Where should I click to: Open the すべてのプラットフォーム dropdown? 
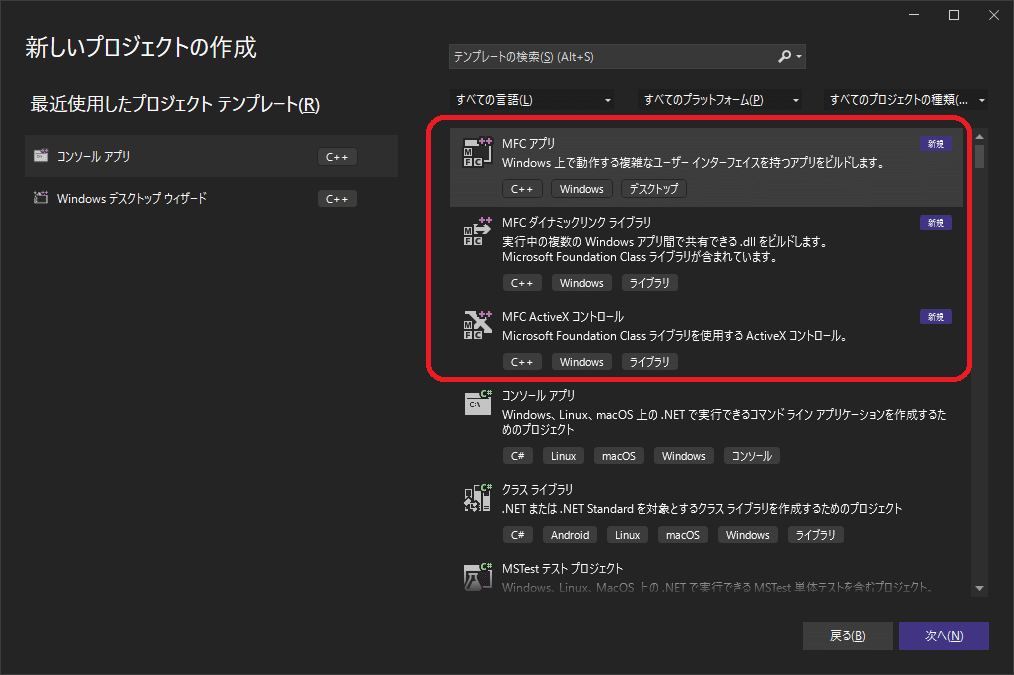(x=719, y=100)
